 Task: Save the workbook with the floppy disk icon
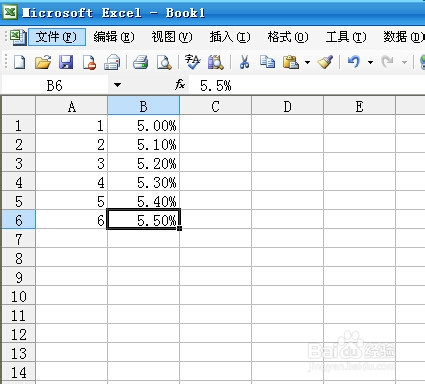pyautogui.click(x=66, y=62)
